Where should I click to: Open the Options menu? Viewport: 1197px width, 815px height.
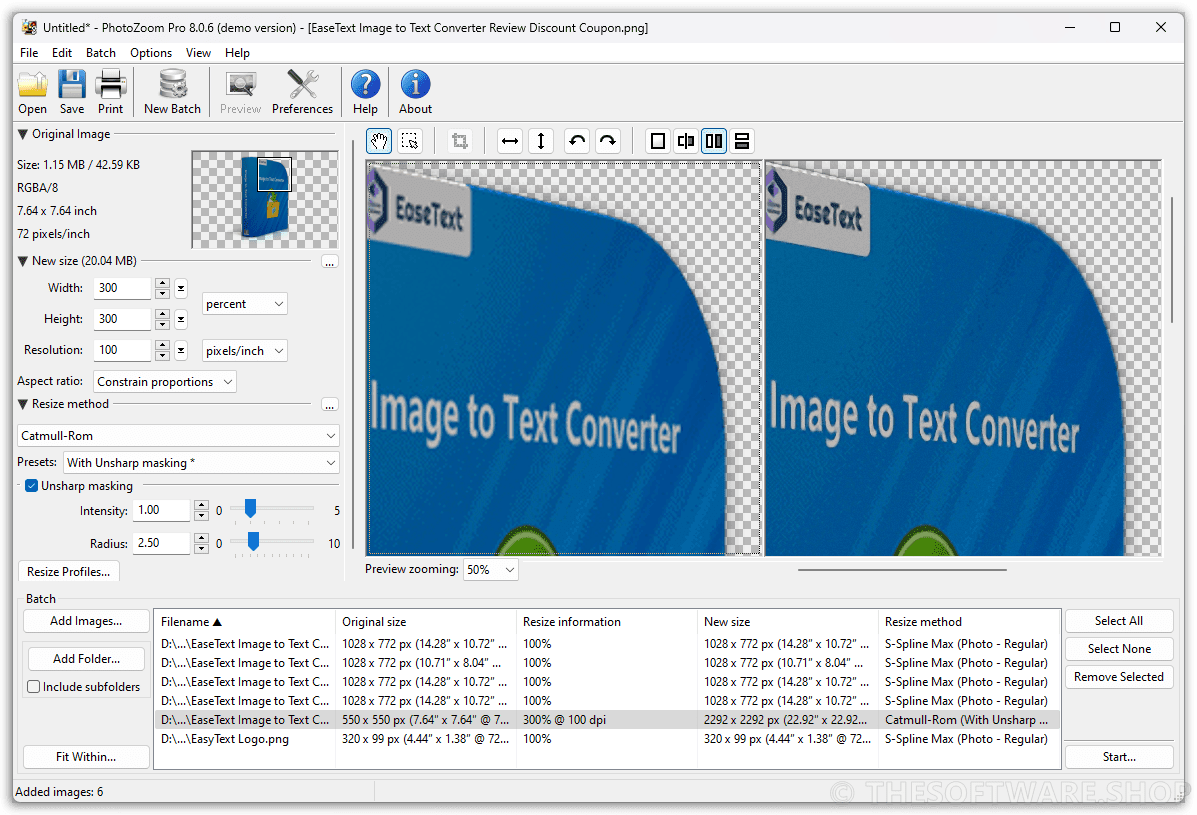click(x=151, y=53)
